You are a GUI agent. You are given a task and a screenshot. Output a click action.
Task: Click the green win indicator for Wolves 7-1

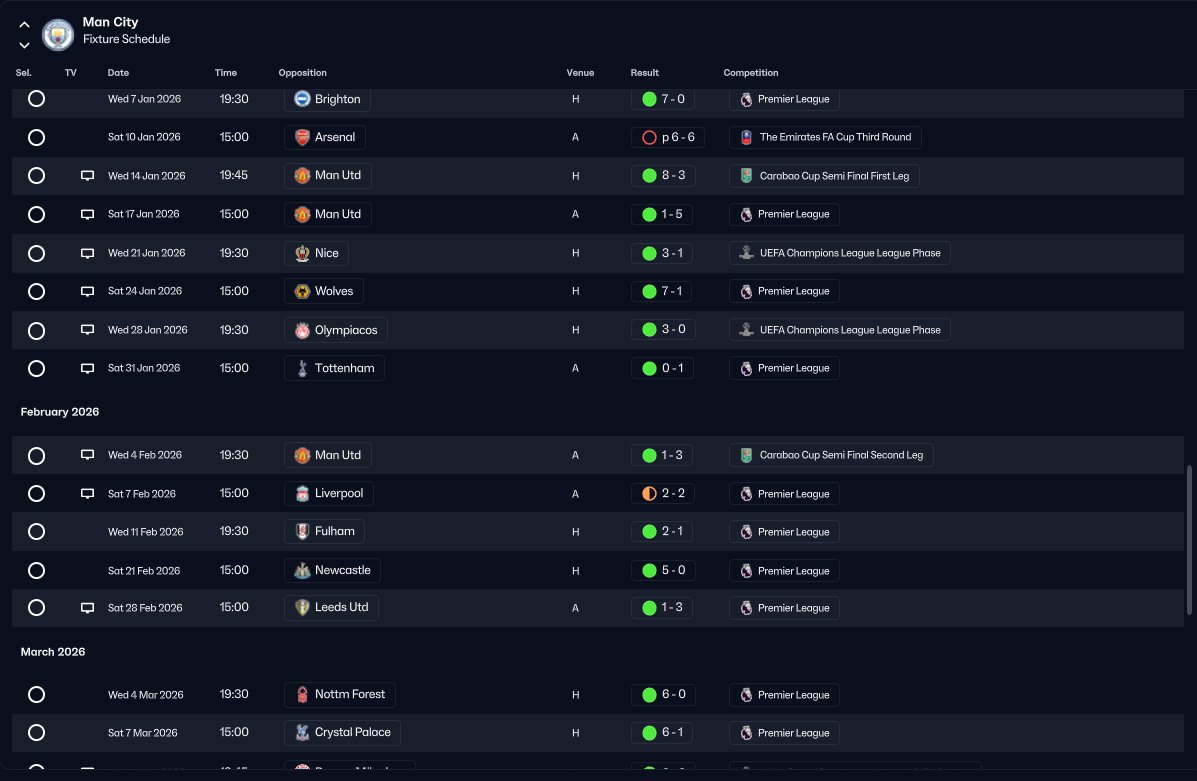pyautogui.click(x=650, y=291)
